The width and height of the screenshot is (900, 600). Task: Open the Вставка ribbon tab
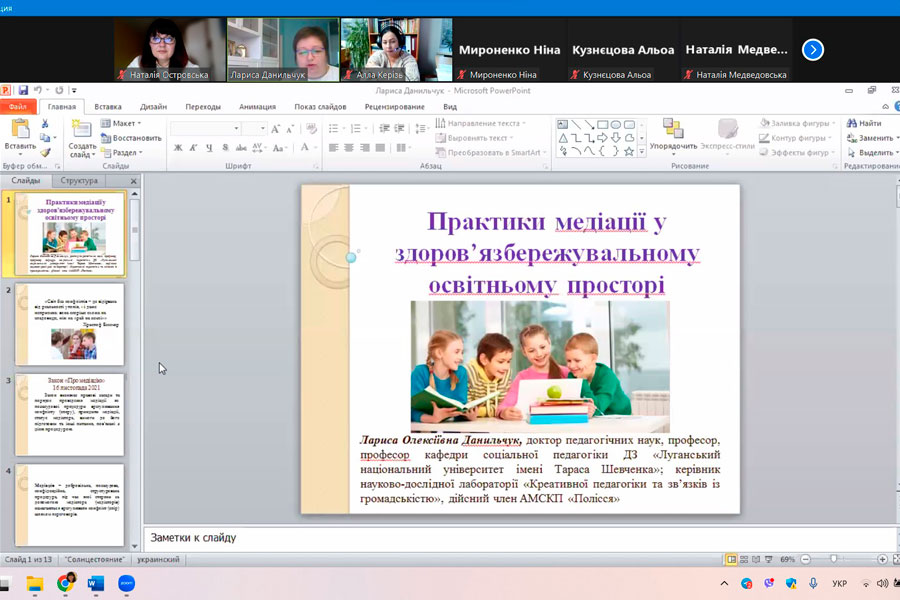[x=108, y=107]
